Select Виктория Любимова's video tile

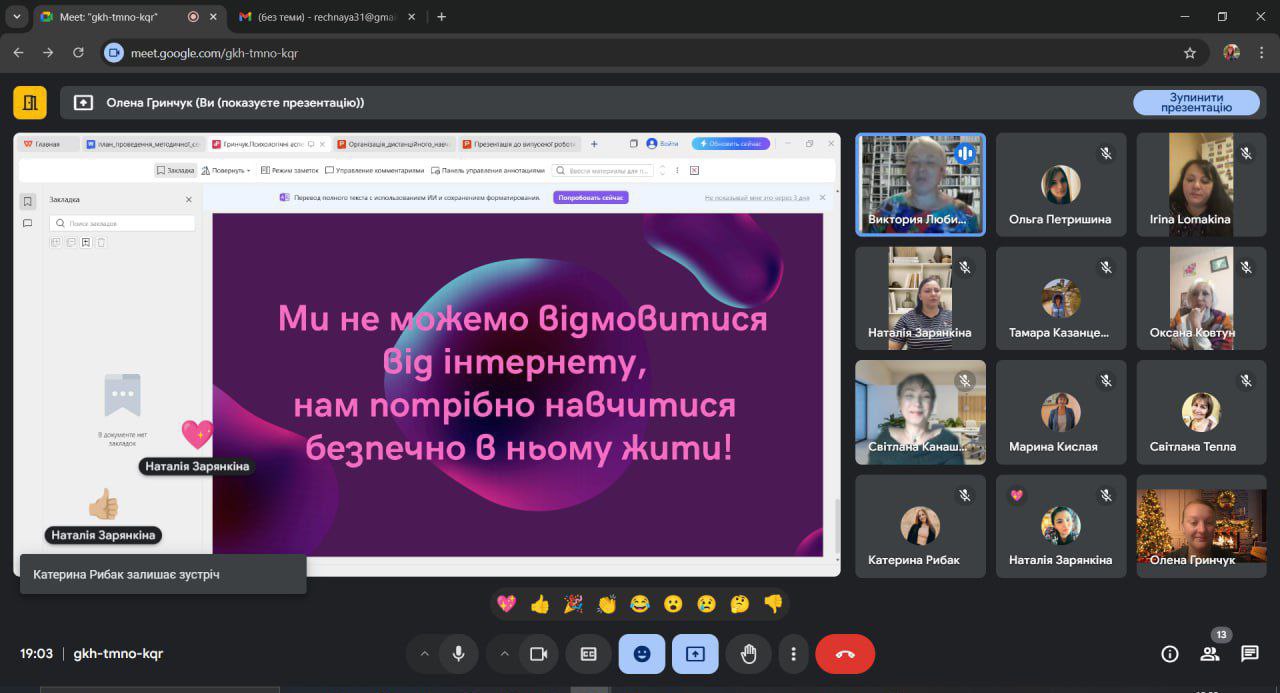[920, 185]
